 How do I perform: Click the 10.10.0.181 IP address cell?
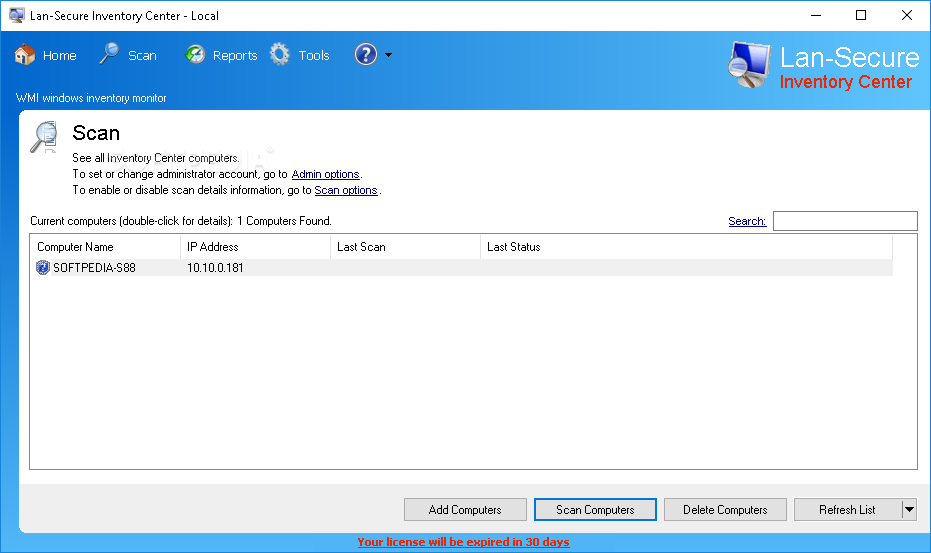[215, 268]
